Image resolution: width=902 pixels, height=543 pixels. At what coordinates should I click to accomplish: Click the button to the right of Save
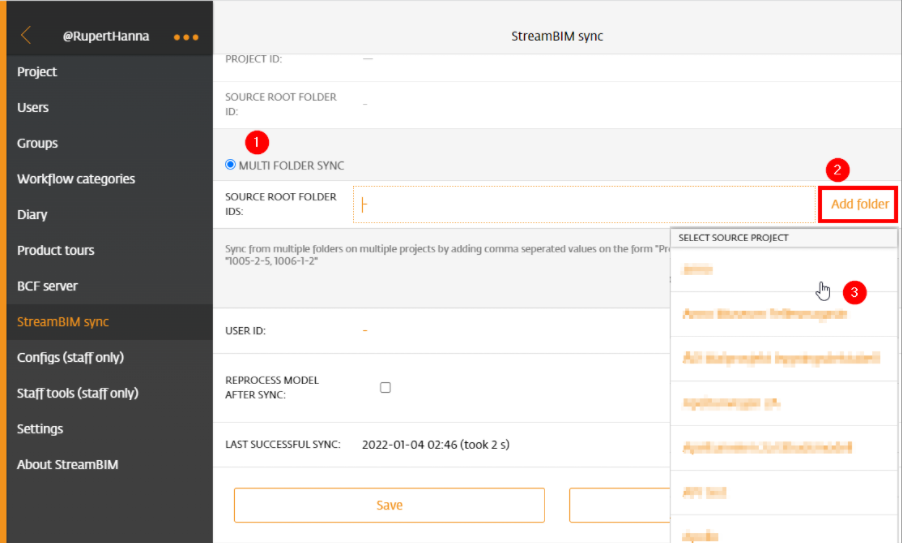(620, 505)
